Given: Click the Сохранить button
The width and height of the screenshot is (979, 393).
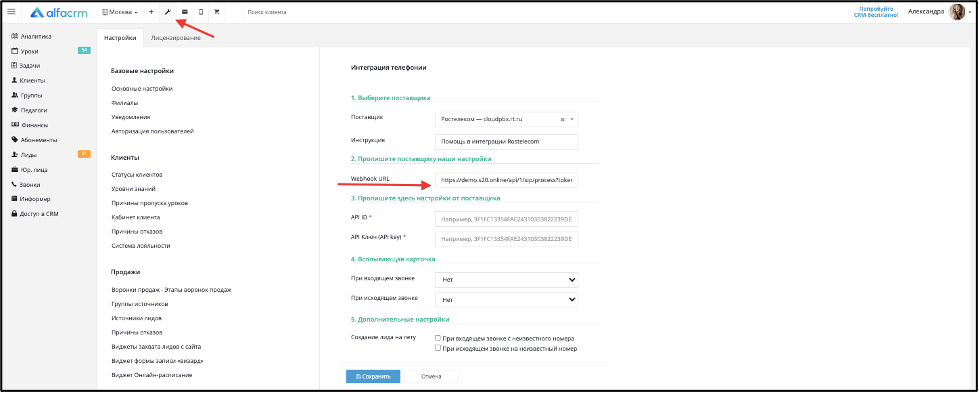Looking at the screenshot, I should click(x=373, y=377).
